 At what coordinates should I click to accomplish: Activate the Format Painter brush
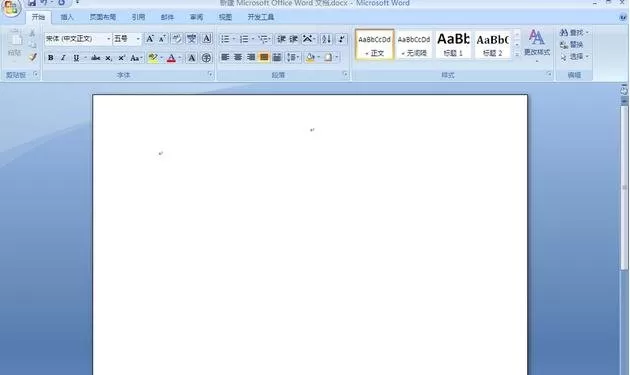point(33,57)
